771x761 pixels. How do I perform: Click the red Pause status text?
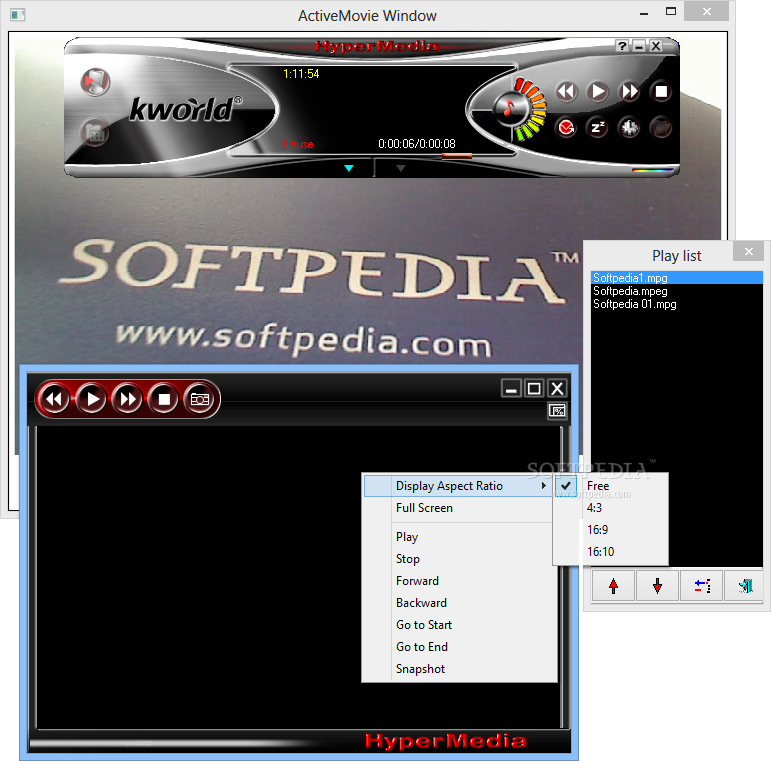coord(298,144)
